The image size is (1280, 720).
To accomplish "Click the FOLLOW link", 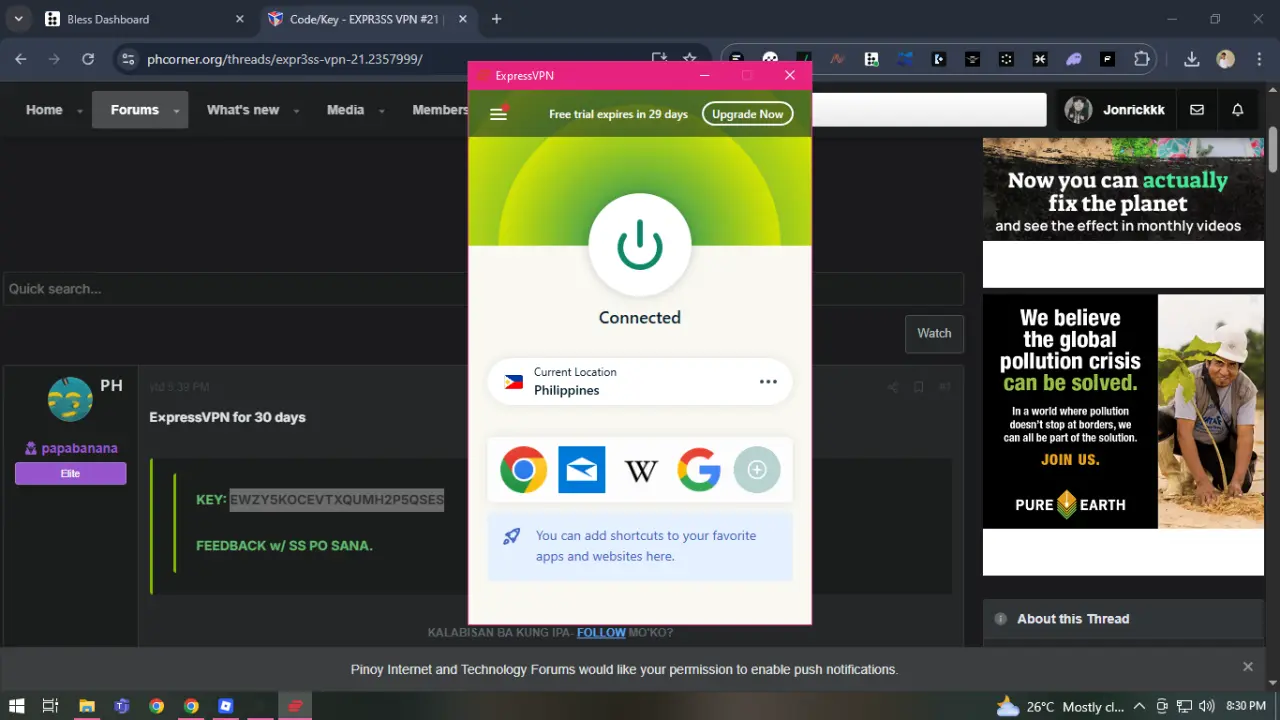I will 601,632.
